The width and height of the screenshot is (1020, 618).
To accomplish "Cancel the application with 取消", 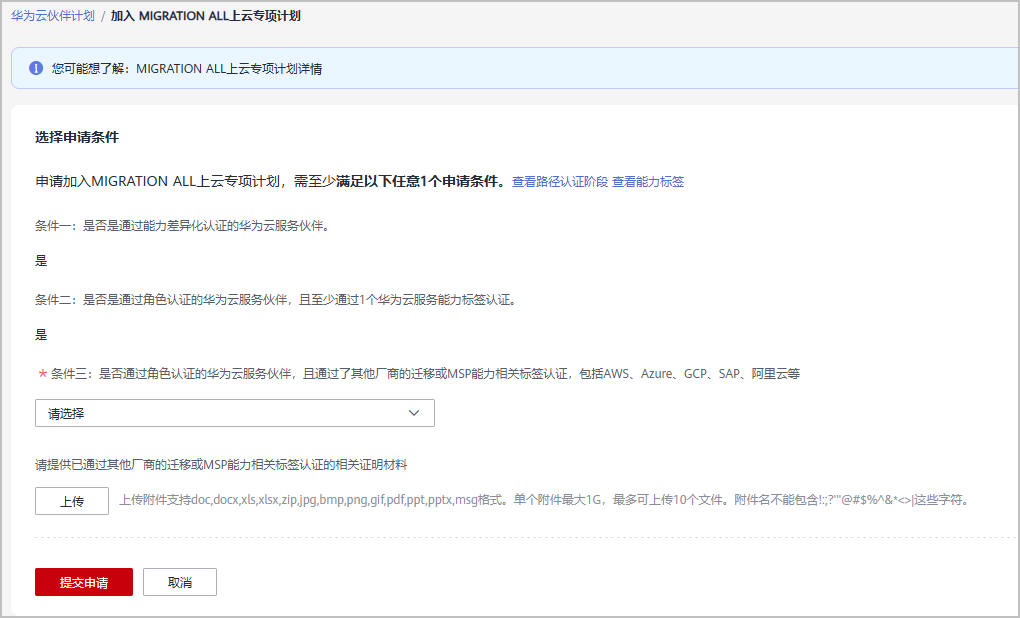I will [x=180, y=582].
